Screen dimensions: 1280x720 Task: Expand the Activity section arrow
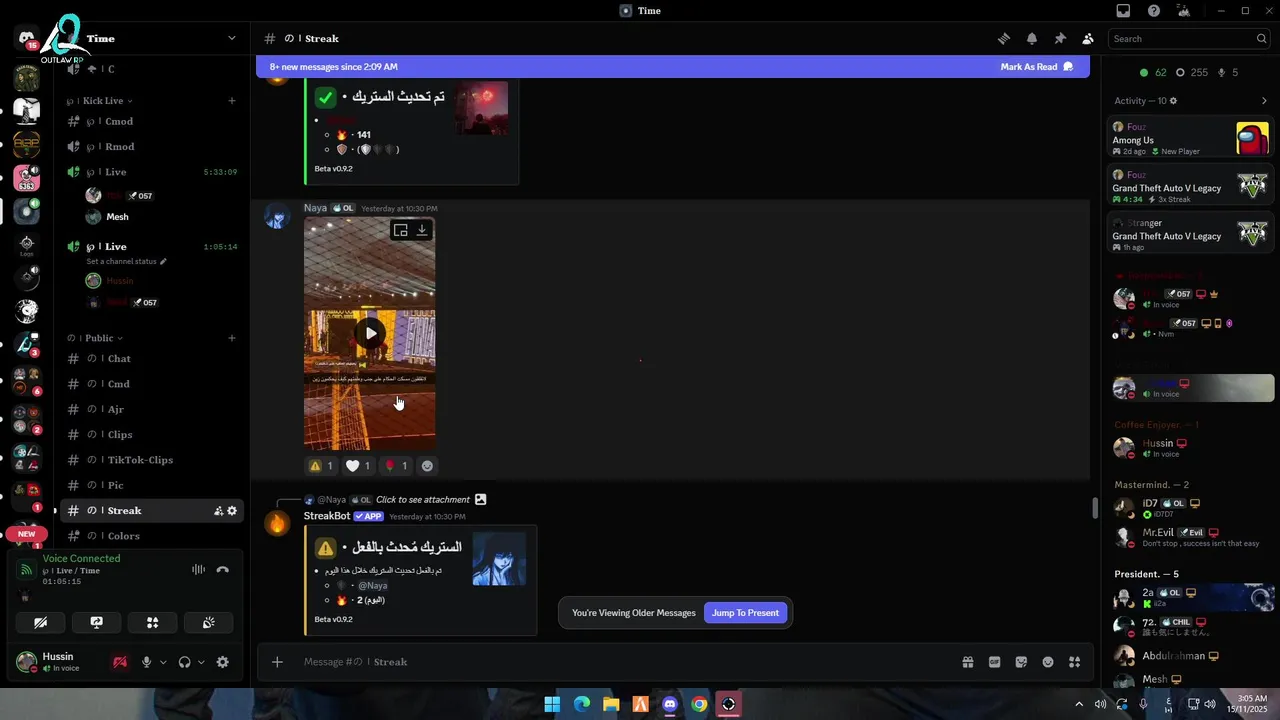pos(1264,101)
